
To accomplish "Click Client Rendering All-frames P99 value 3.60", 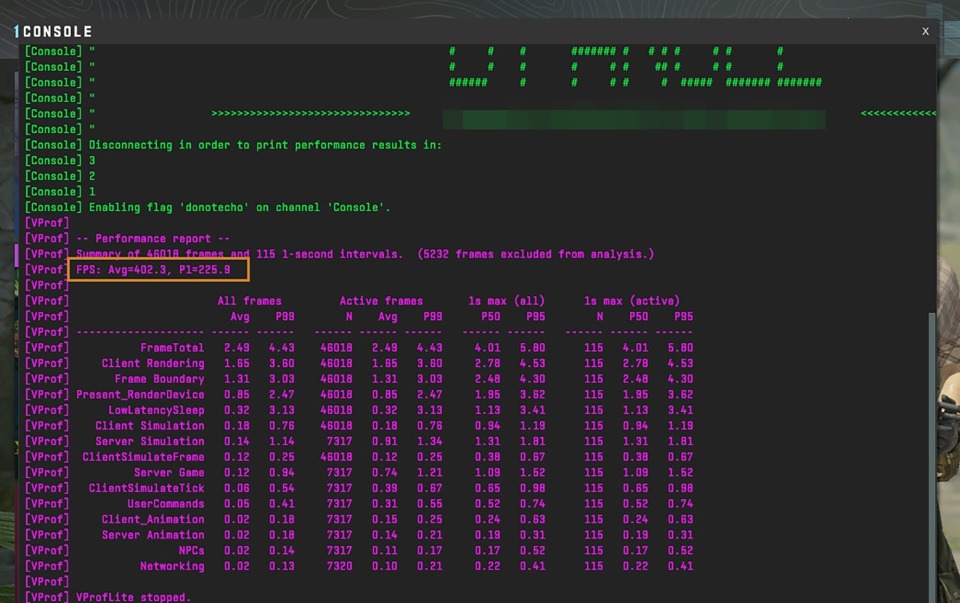I will pos(282,363).
